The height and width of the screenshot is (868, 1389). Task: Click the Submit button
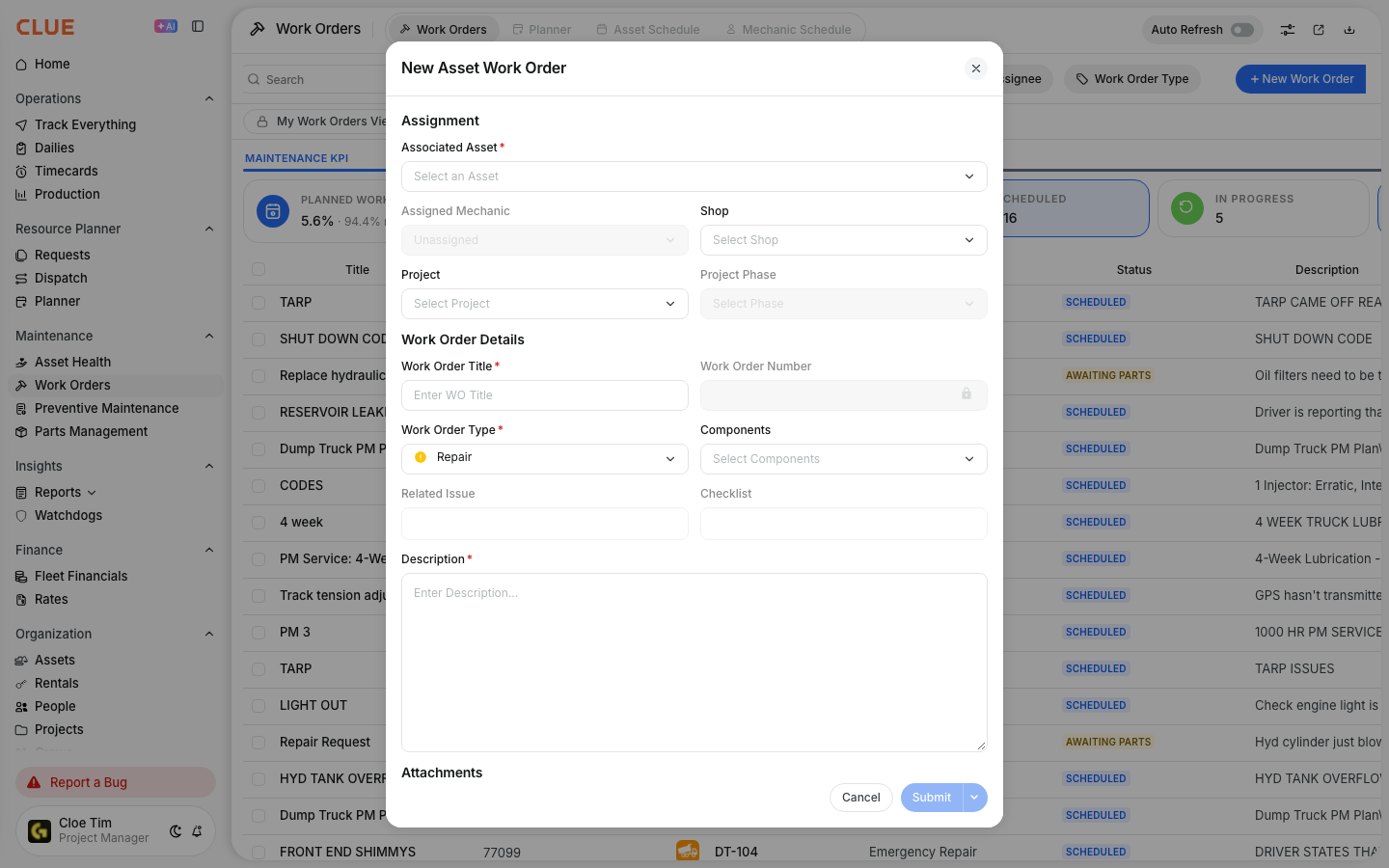pos(932,798)
